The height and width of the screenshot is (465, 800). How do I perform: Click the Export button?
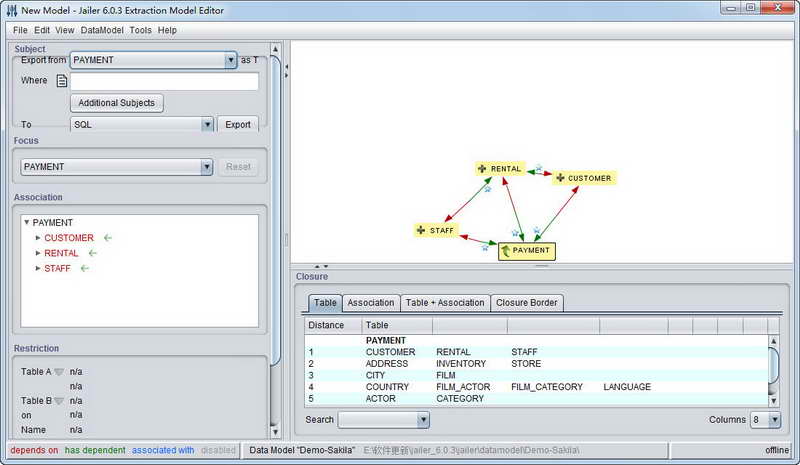tap(238, 125)
